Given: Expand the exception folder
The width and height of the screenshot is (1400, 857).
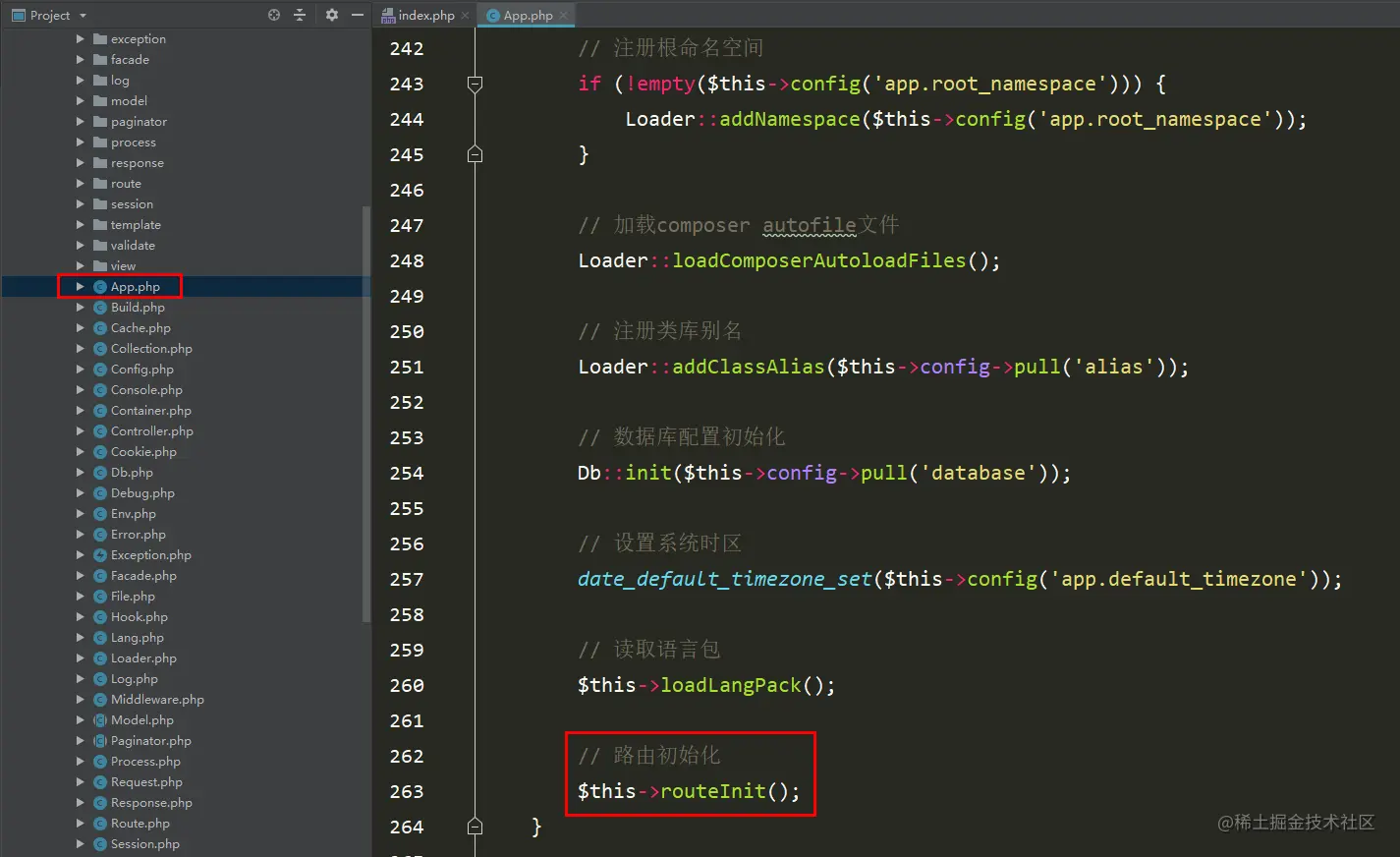Looking at the screenshot, I should click(81, 39).
